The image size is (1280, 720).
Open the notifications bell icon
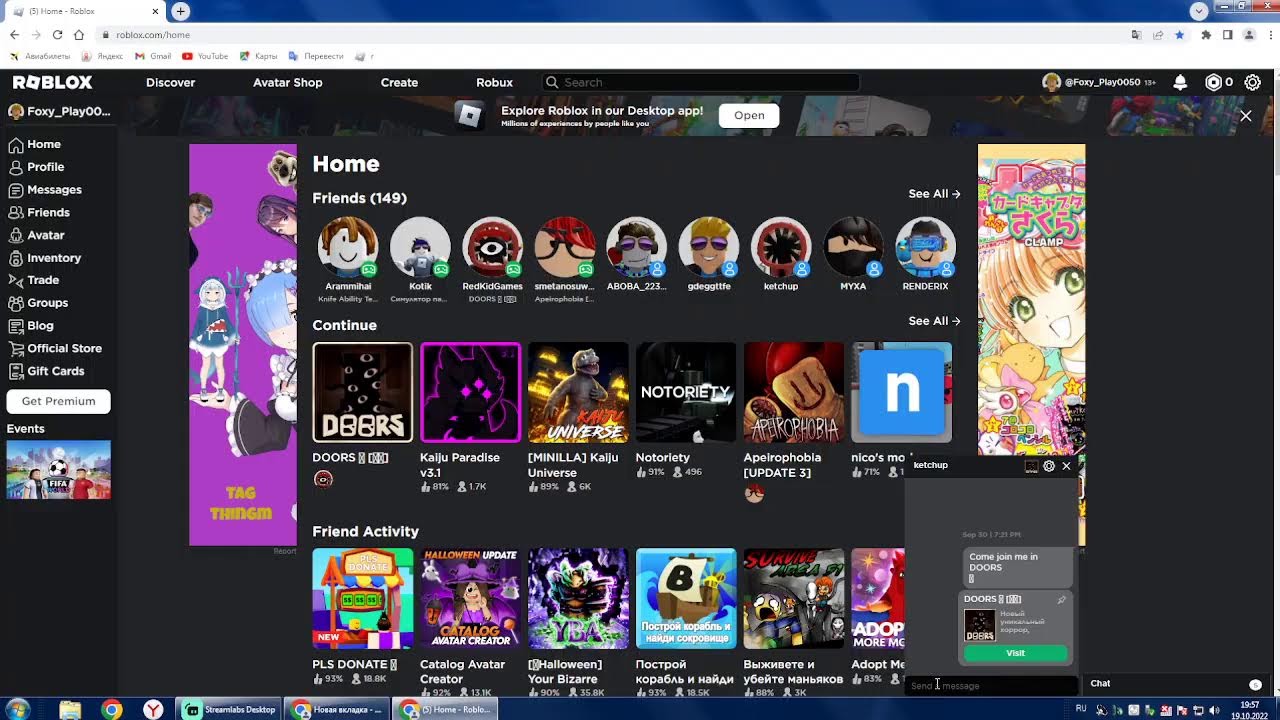point(1180,82)
